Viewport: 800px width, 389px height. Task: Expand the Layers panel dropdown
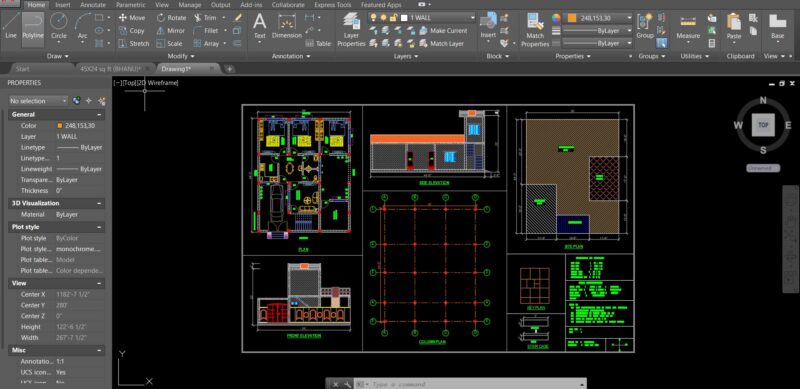(x=406, y=56)
